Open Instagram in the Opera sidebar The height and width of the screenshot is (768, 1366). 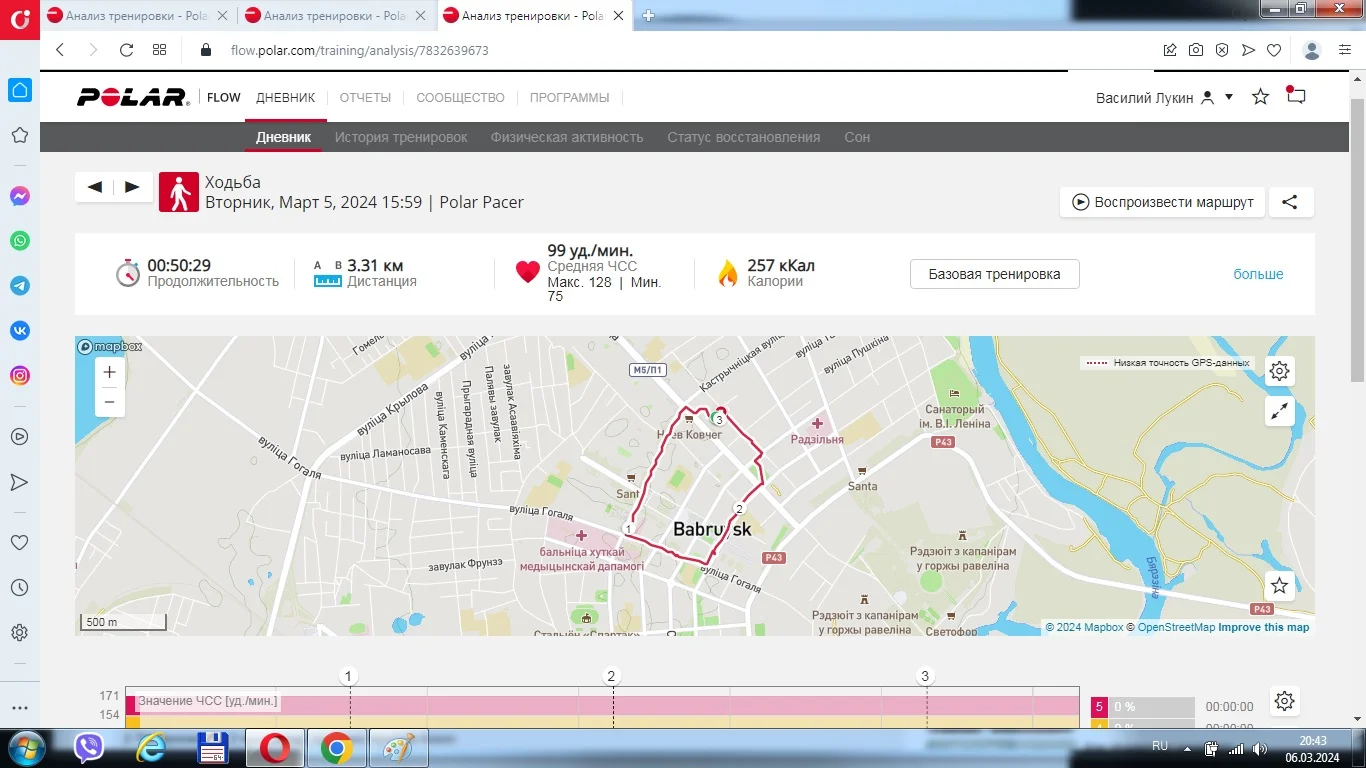point(20,376)
